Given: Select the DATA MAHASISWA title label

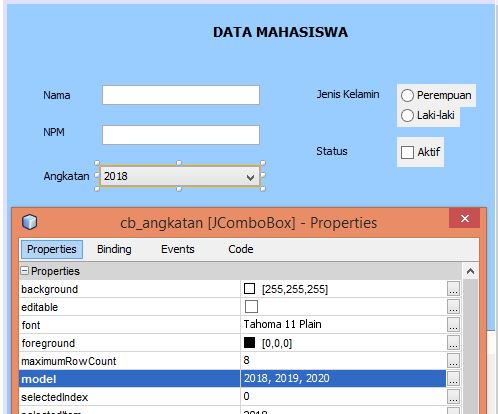Looking at the screenshot, I should (x=280, y=32).
